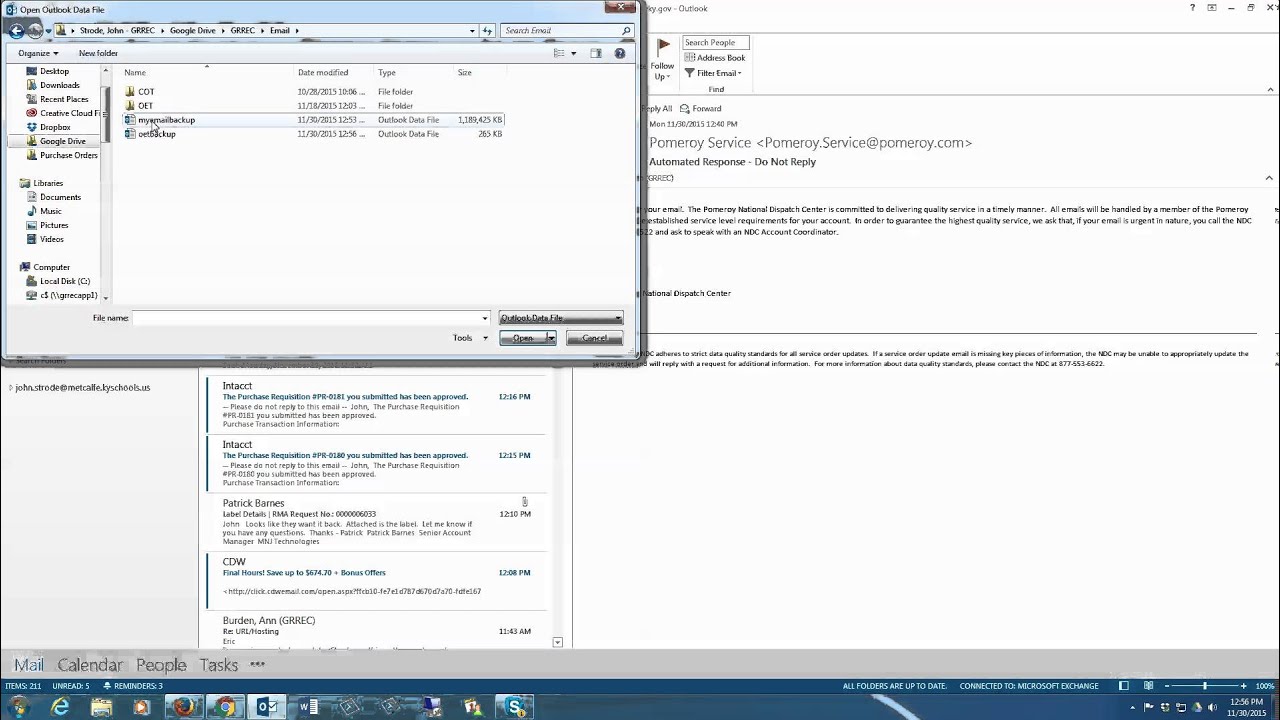Toggle the preview pane icon in dialog toolbar
Viewport: 1280px width, 720px height.
pos(596,53)
